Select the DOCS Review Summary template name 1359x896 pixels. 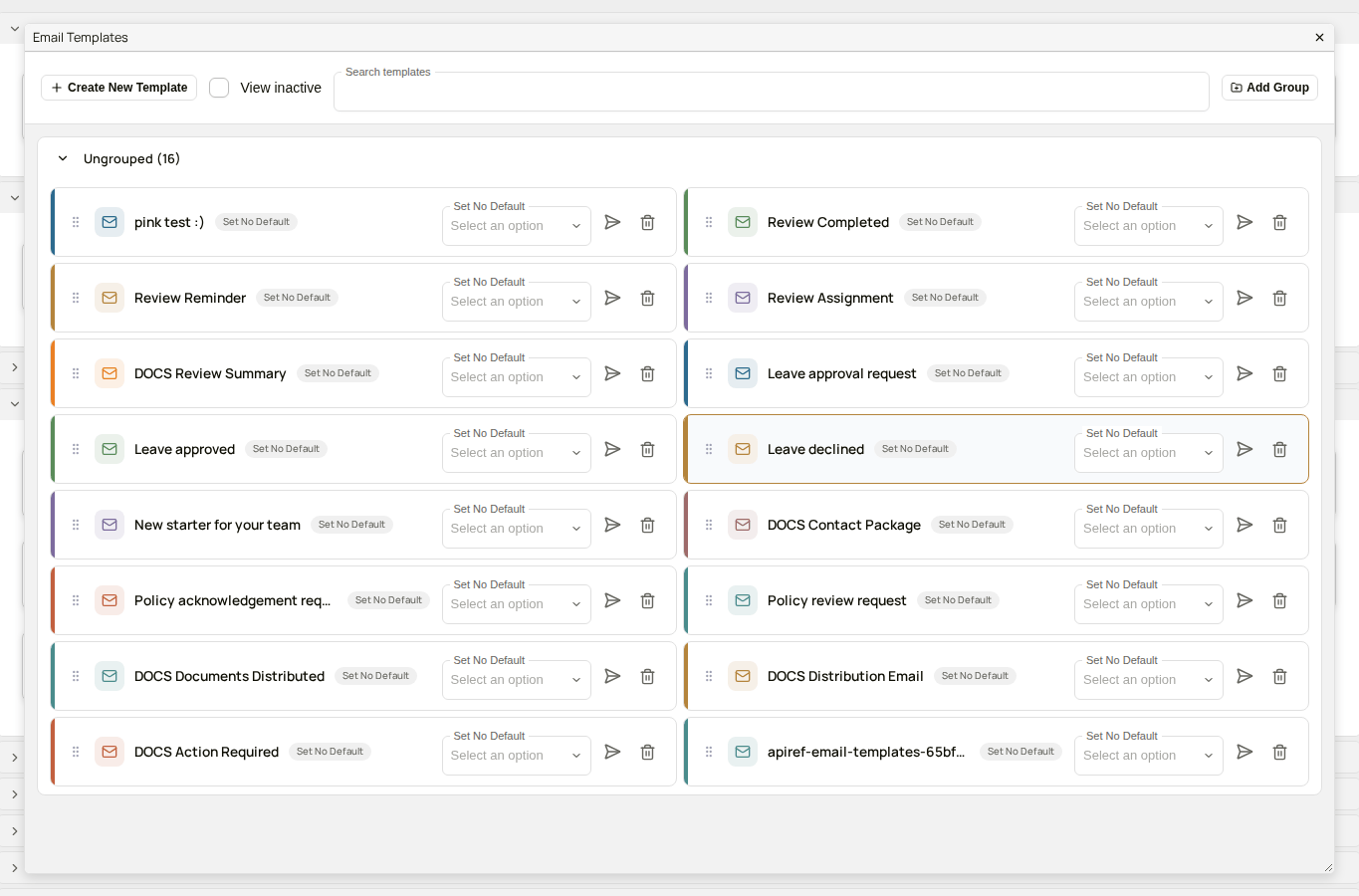pos(210,373)
